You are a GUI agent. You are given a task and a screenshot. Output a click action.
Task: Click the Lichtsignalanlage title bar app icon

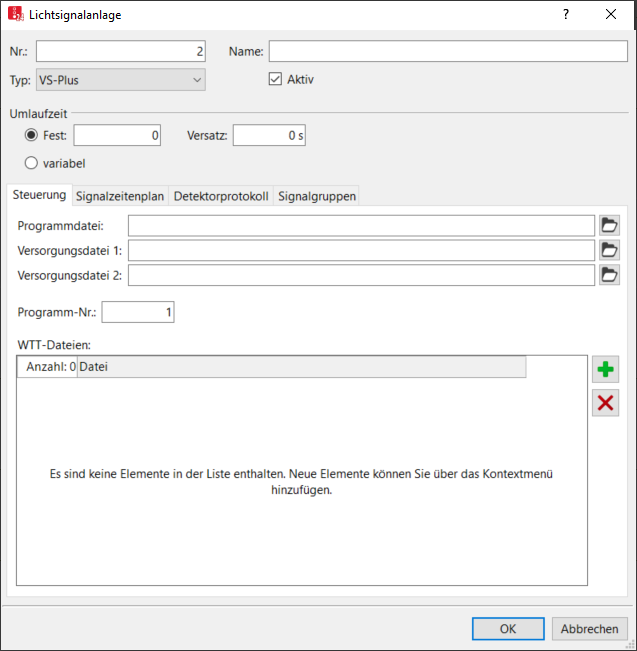pyautogui.click(x=16, y=15)
